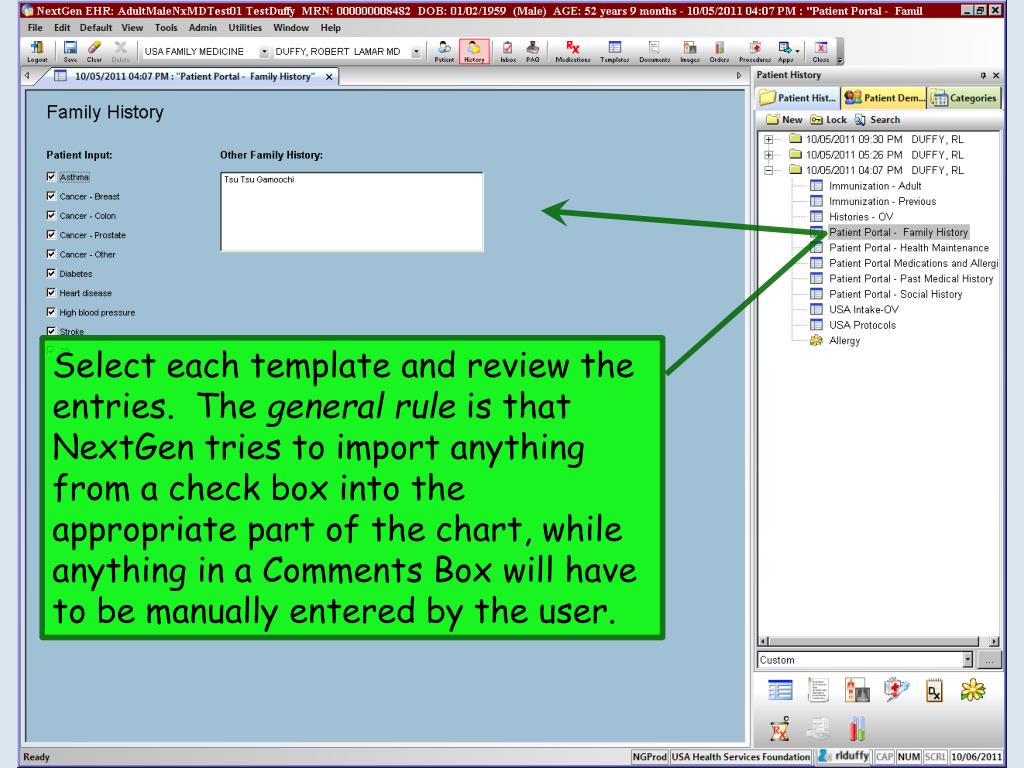Image resolution: width=1024 pixels, height=768 pixels.
Task: Click the Save toolbar icon
Action: pyautogui.click(x=70, y=51)
